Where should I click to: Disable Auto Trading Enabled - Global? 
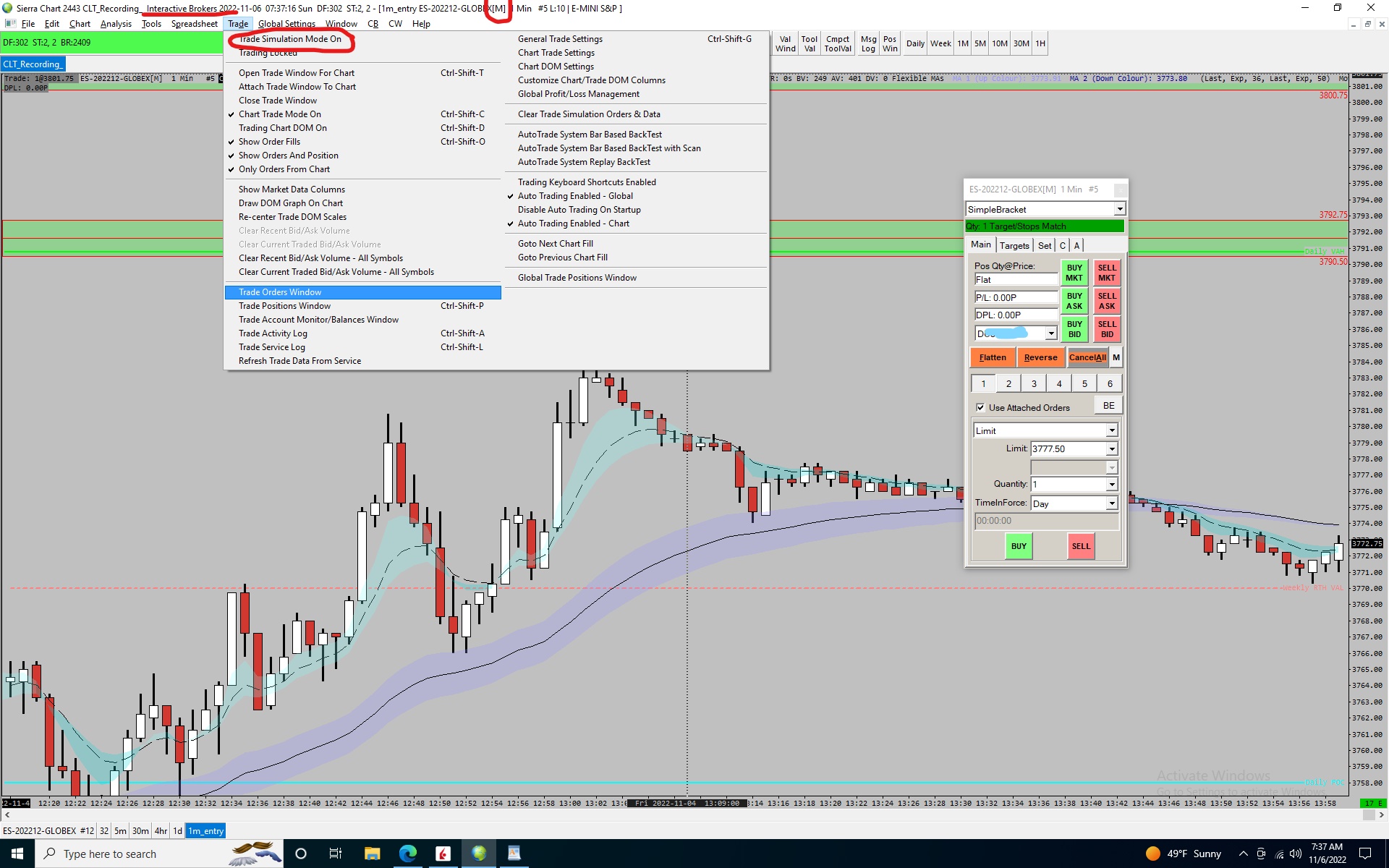click(574, 196)
